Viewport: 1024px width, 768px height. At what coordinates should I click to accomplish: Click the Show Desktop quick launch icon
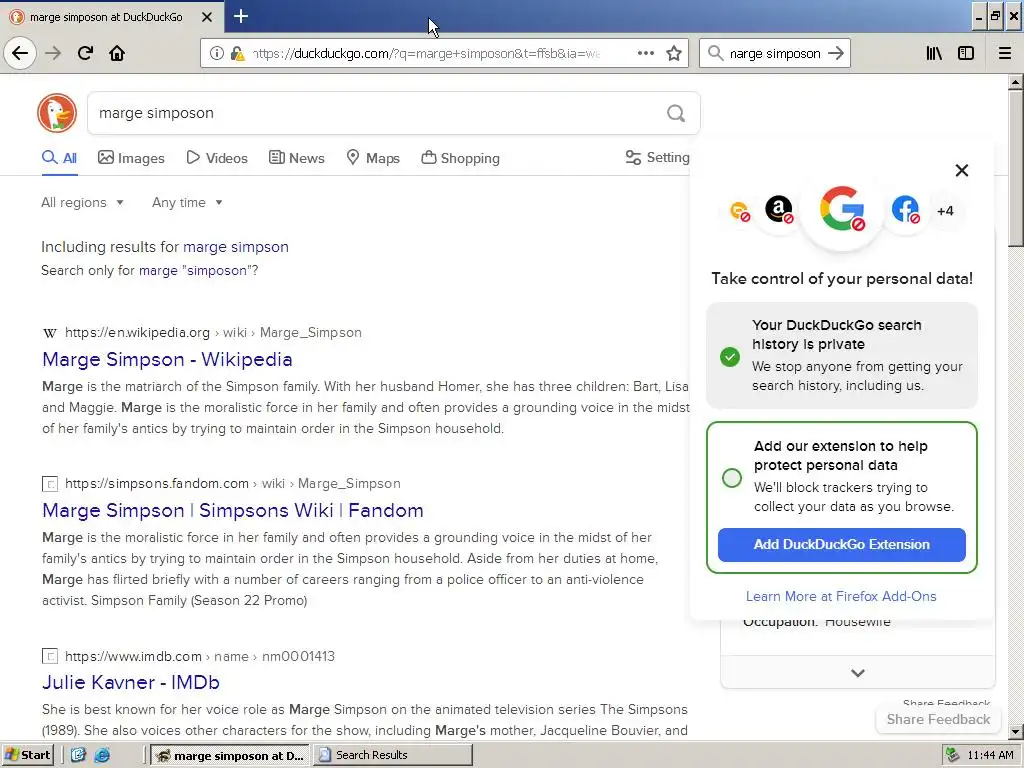[x=78, y=755]
